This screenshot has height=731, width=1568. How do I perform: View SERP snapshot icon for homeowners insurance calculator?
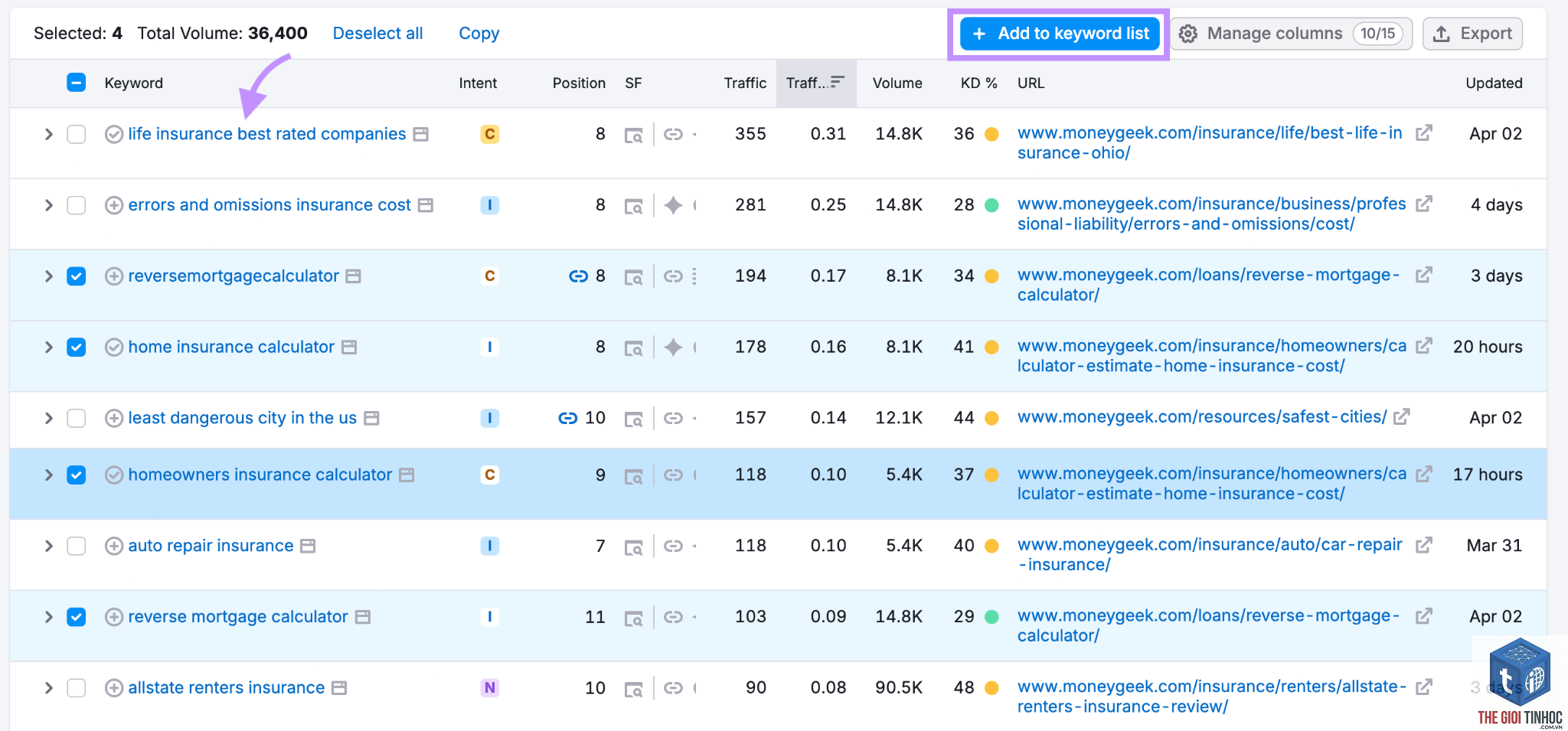633,476
